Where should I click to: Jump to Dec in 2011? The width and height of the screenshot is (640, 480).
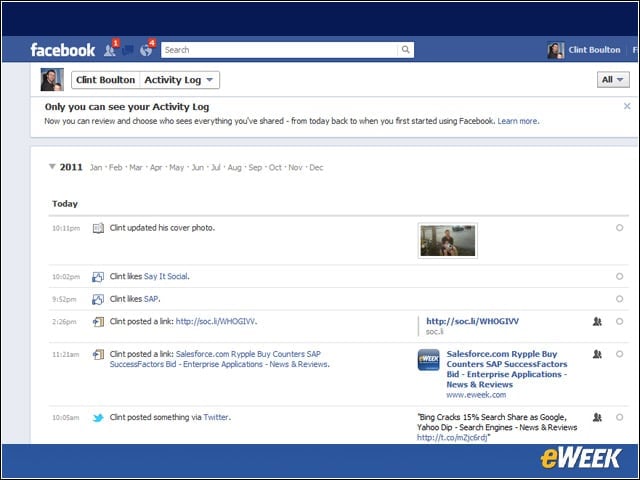316,167
